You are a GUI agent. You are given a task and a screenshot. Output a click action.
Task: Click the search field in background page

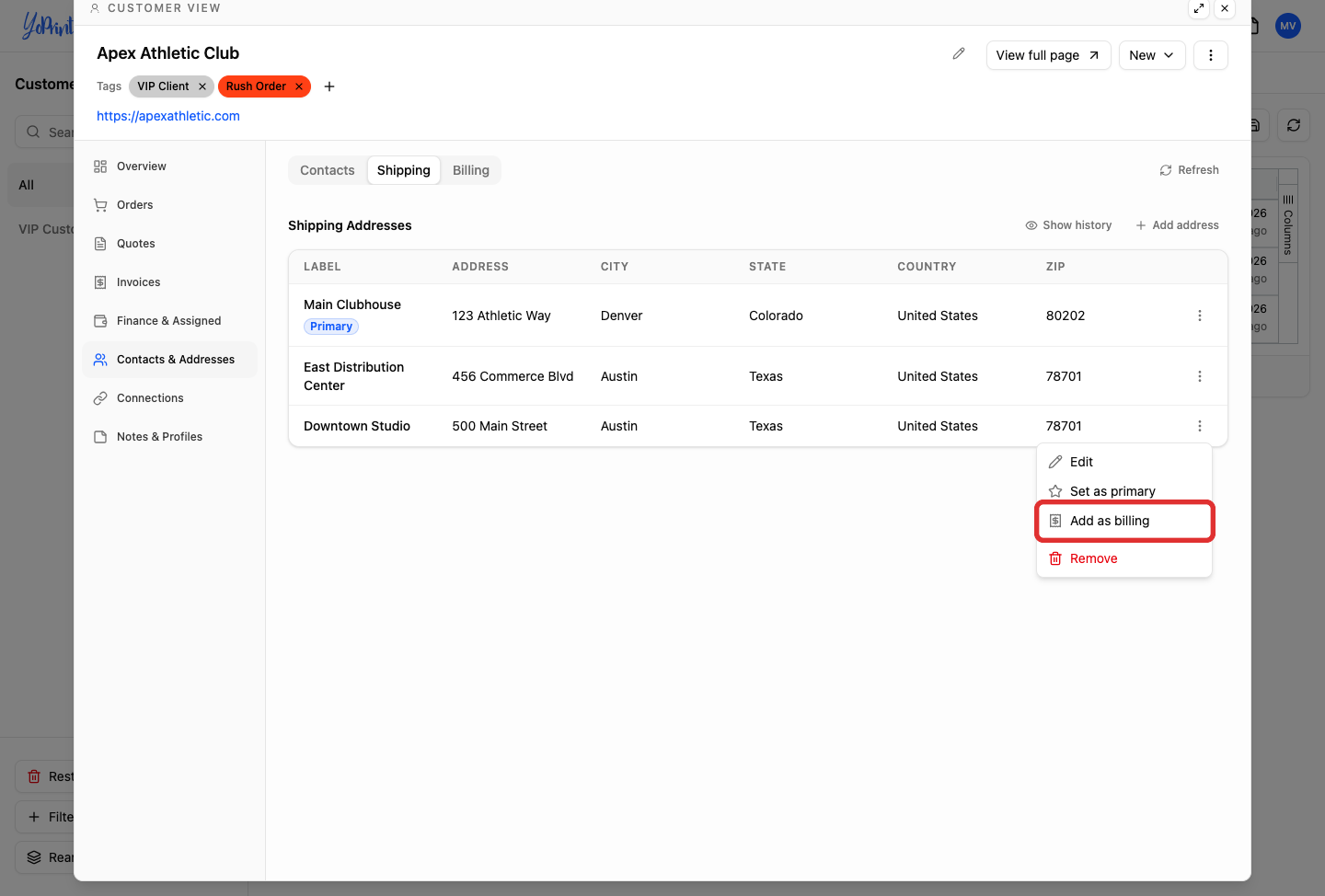44,132
